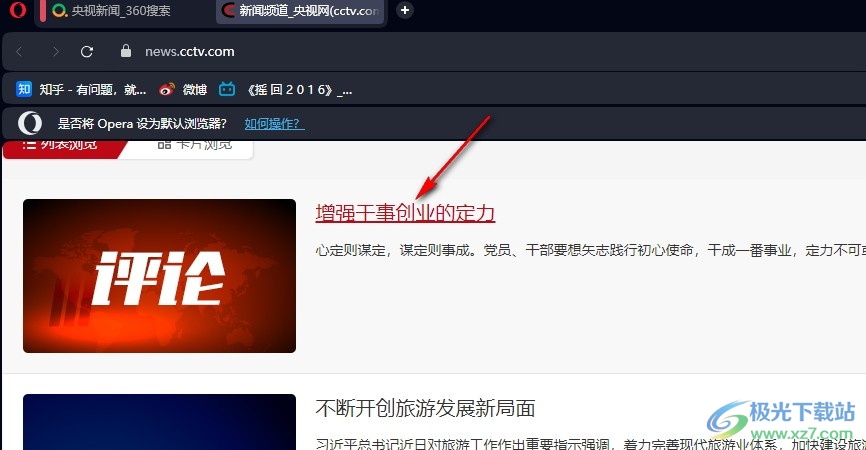Open the 评论 article thumbnail
Image resolution: width=866 pixels, height=450 pixels.
(160, 276)
